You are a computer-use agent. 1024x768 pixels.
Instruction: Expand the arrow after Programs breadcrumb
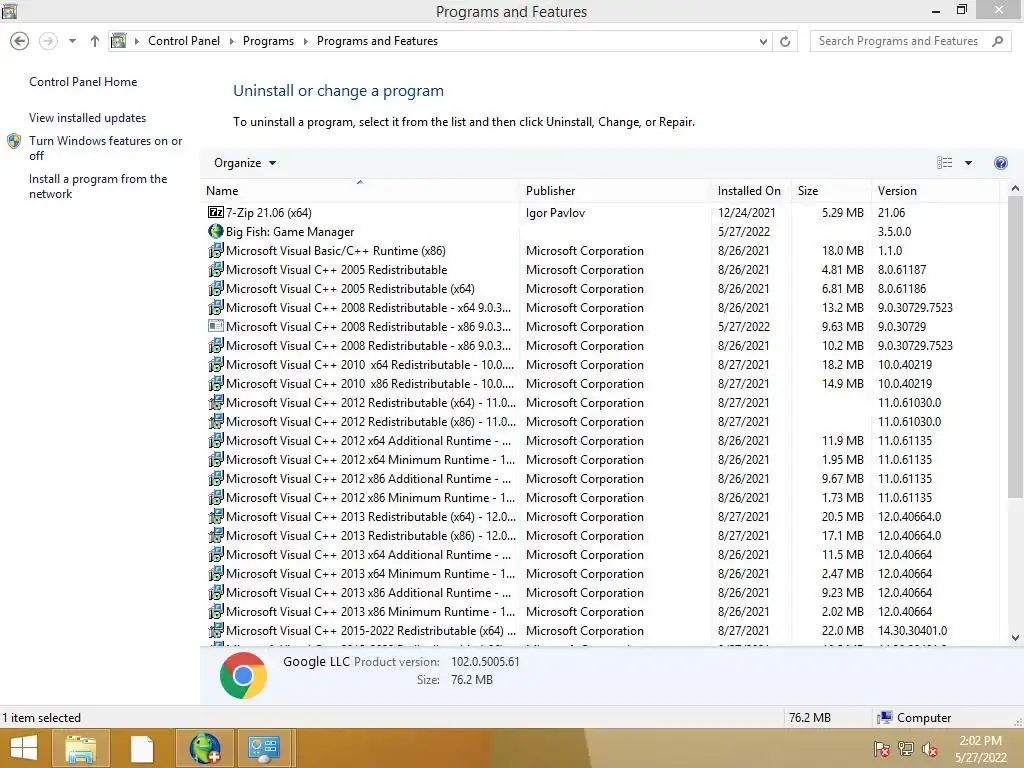click(x=305, y=41)
